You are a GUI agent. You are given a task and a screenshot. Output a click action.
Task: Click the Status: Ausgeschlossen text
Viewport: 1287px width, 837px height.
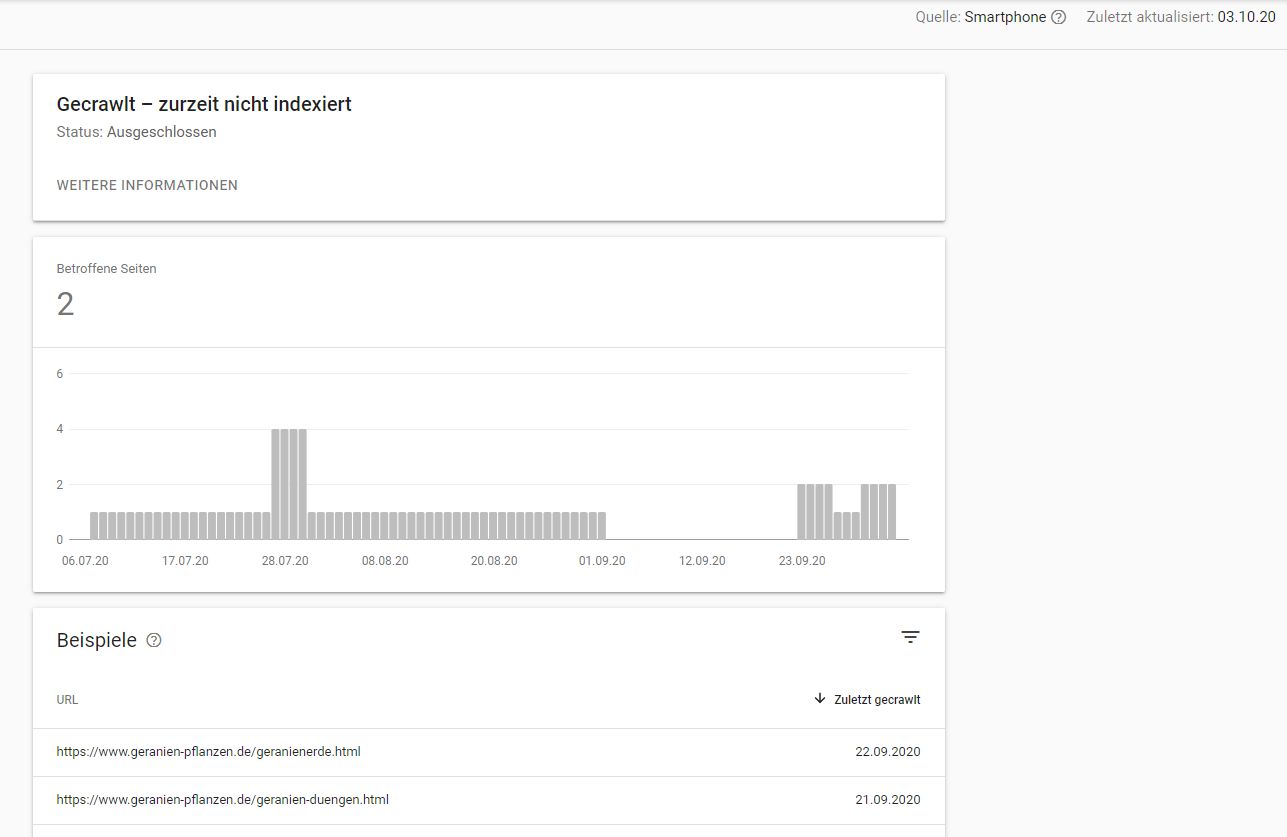pos(136,132)
